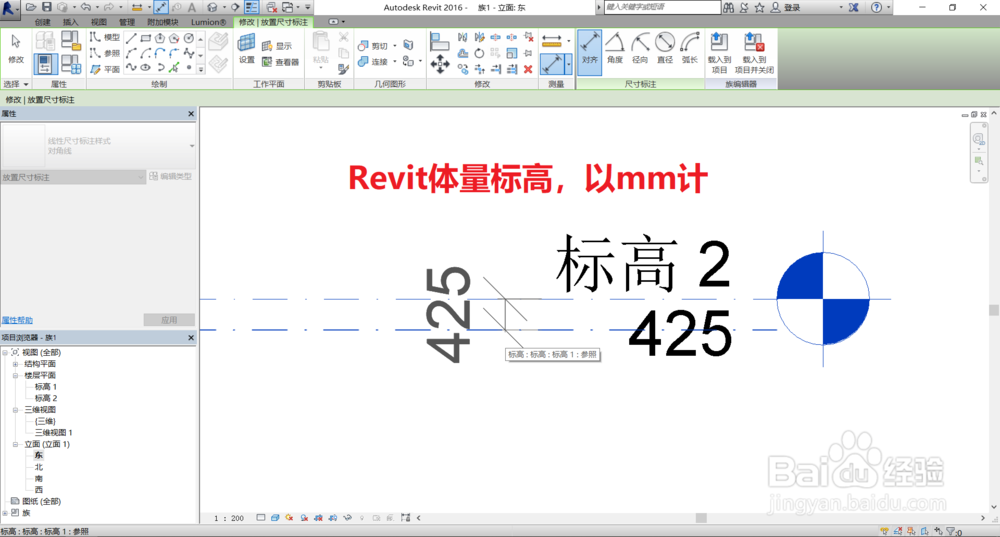Toggle the detail level icon in view control bar
The image size is (1000, 537).
point(261,518)
